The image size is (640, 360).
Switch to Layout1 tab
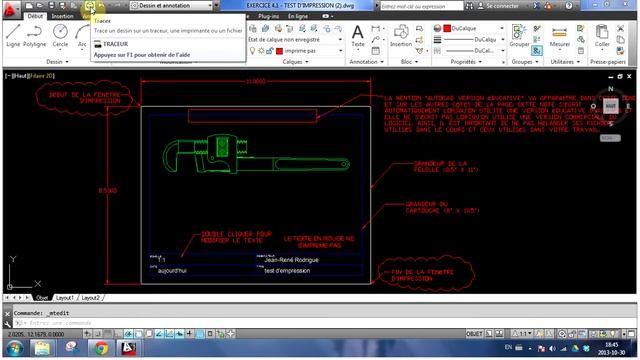65,298
